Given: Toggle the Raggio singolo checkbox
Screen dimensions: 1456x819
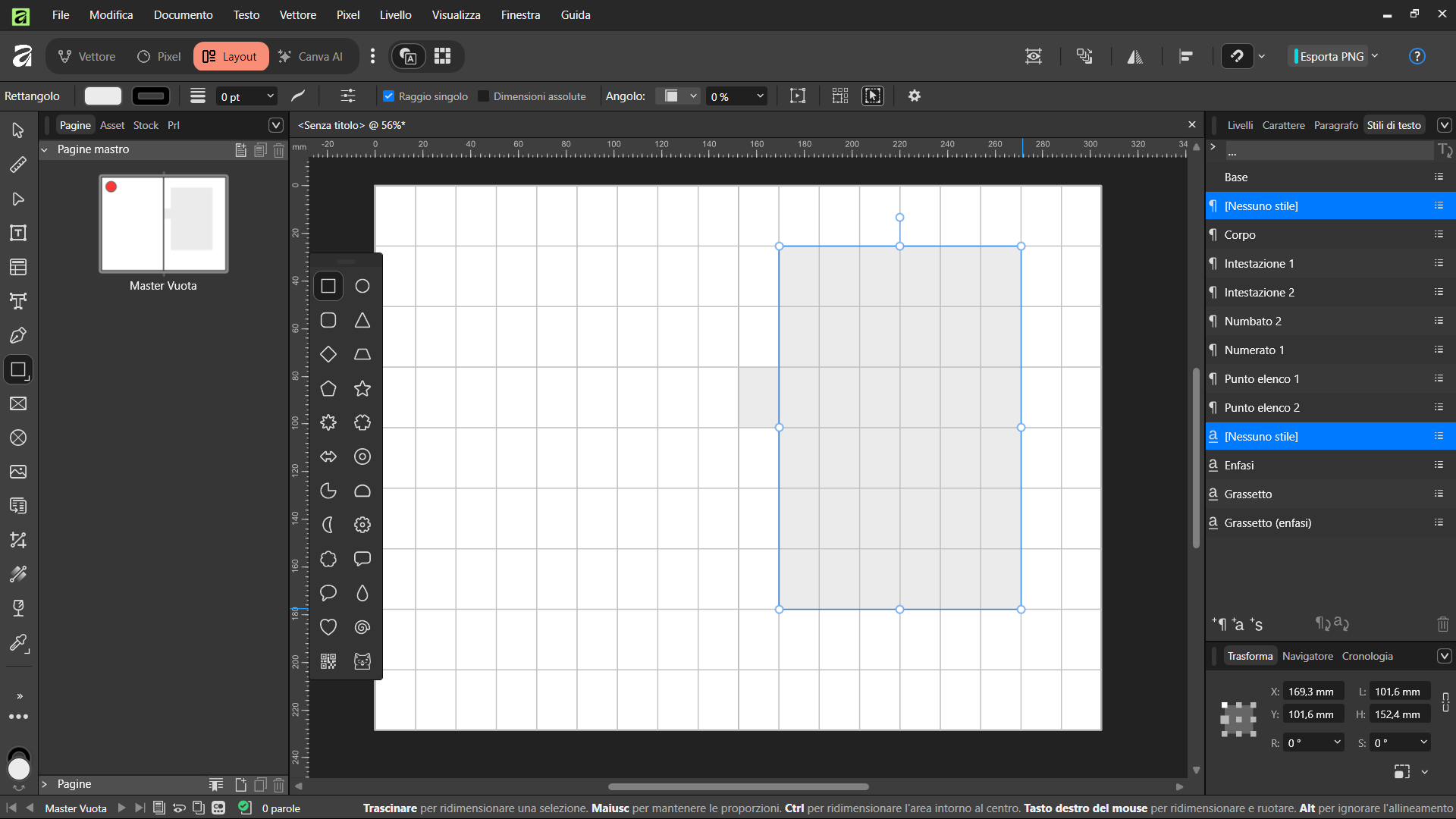Looking at the screenshot, I should (389, 96).
